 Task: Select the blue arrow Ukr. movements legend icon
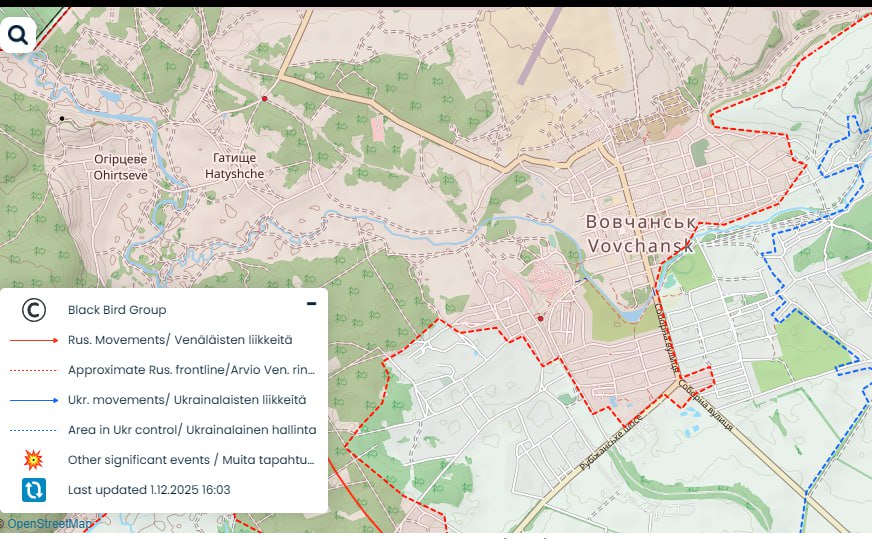34,400
